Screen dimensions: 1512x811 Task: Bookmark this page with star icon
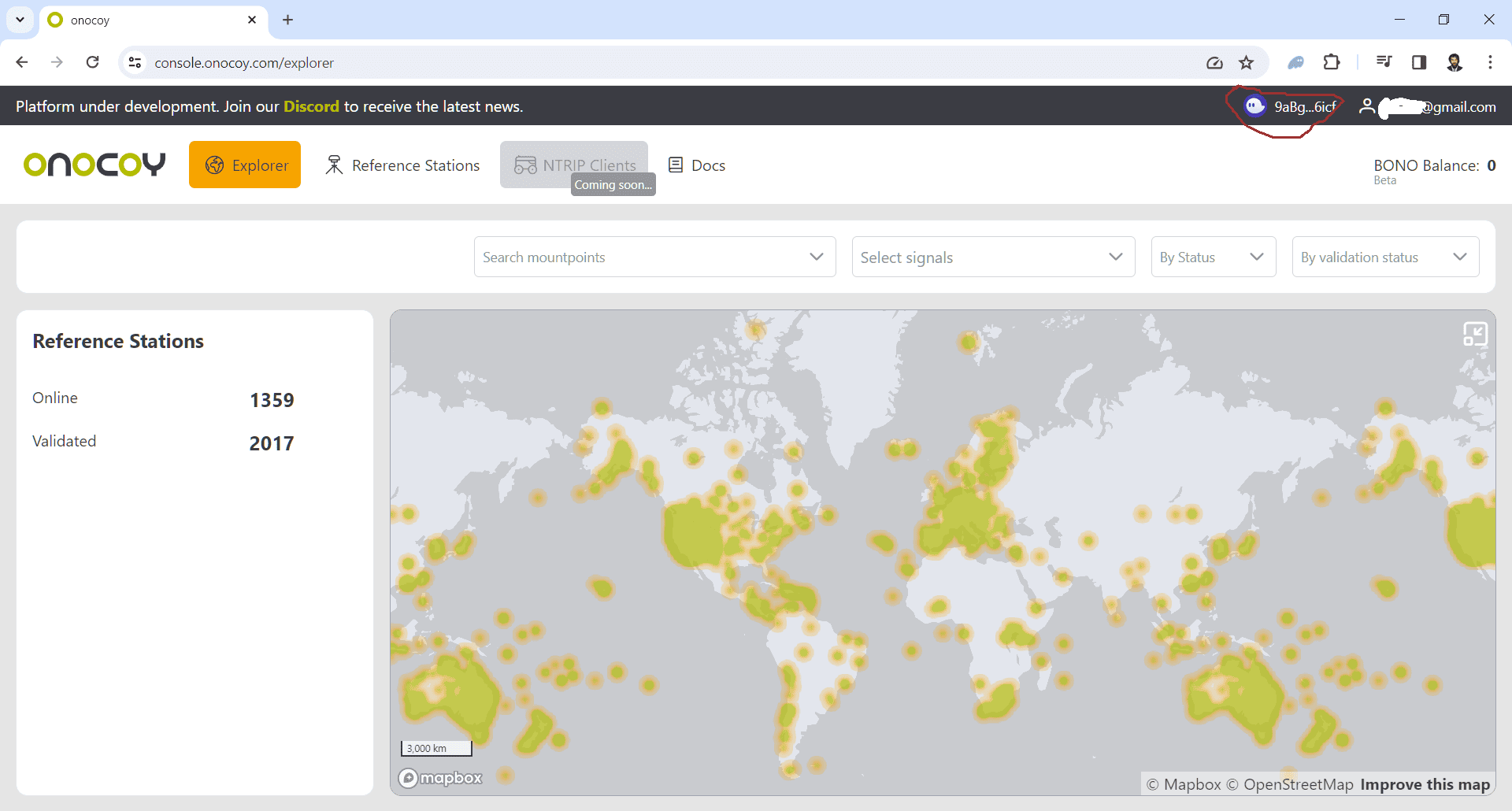point(1246,62)
